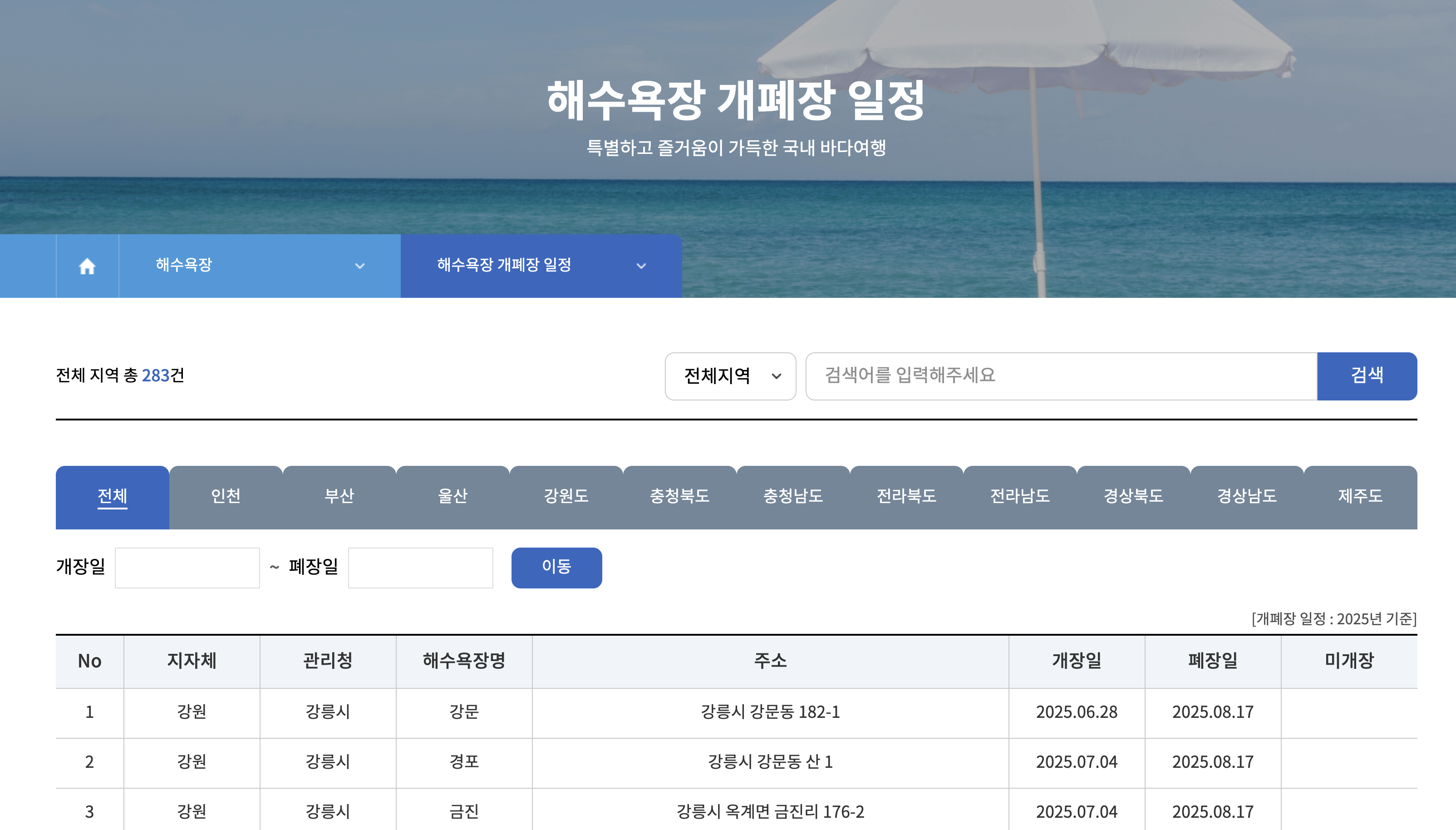Expand the 해수욕장 breadcrumb dropdown
Viewport: 1456px width, 830px height.
click(x=259, y=266)
